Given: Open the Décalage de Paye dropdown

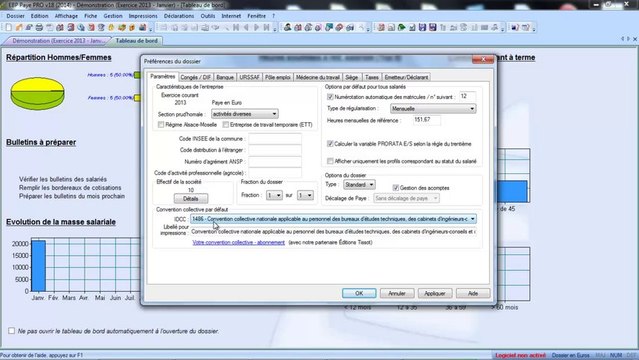Looking at the screenshot, I should 406,198.
